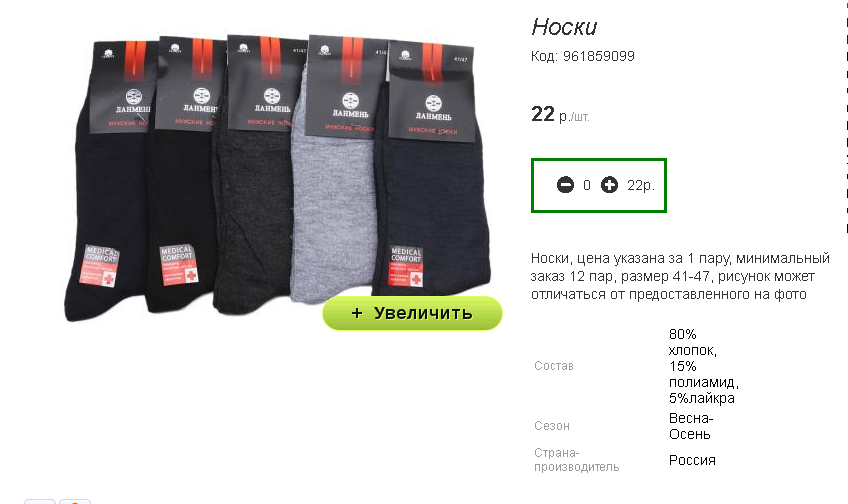
Task: Click the Россия country value
Action: coord(692,460)
